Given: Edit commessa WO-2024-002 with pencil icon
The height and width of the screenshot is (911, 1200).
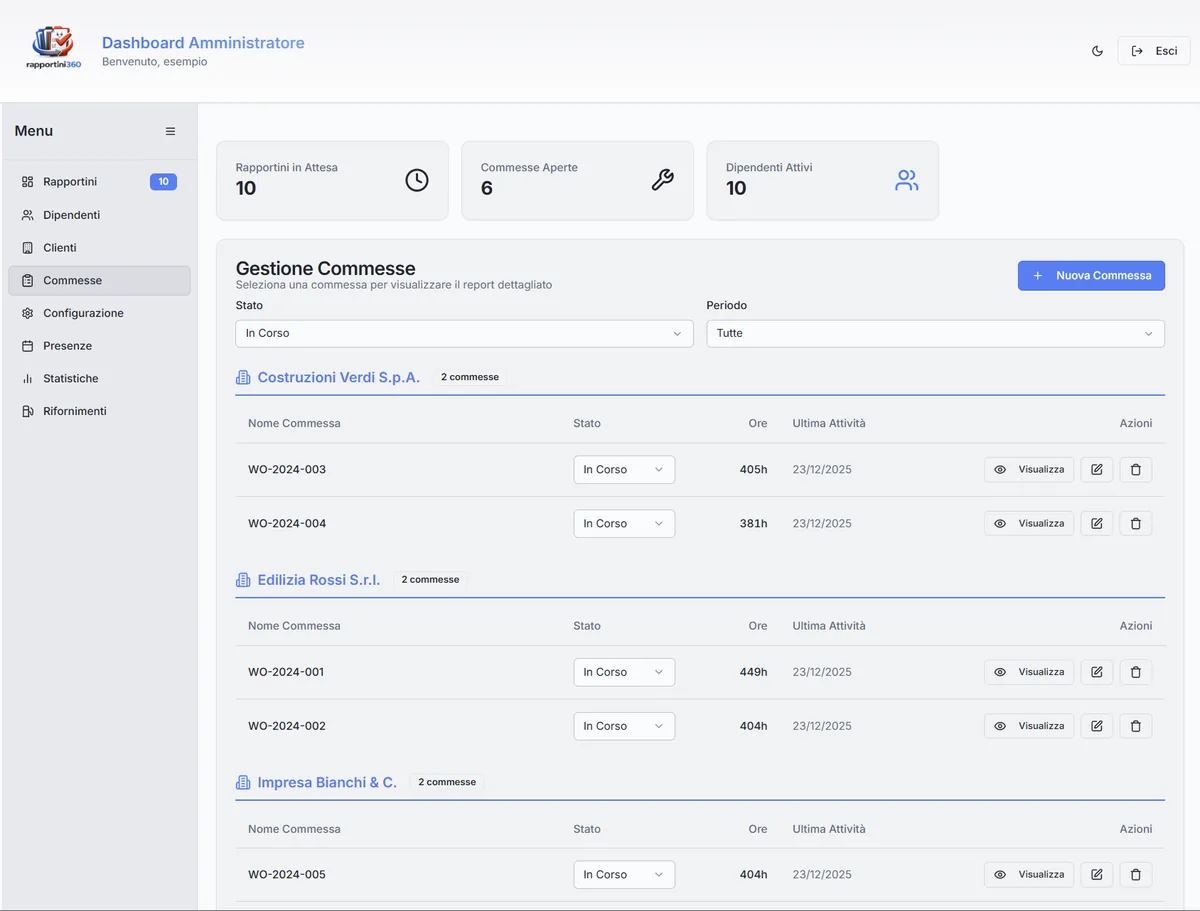Looking at the screenshot, I should coord(1097,726).
